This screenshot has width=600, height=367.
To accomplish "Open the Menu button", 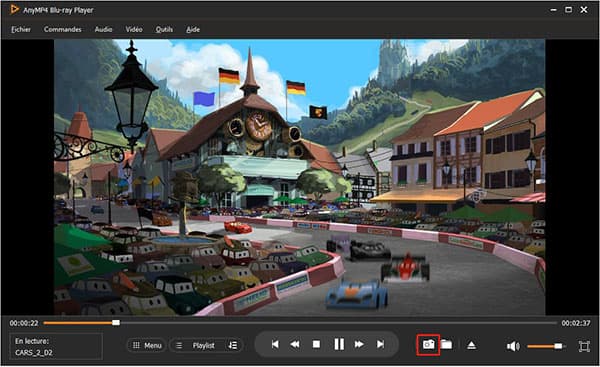I will click(147, 346).
